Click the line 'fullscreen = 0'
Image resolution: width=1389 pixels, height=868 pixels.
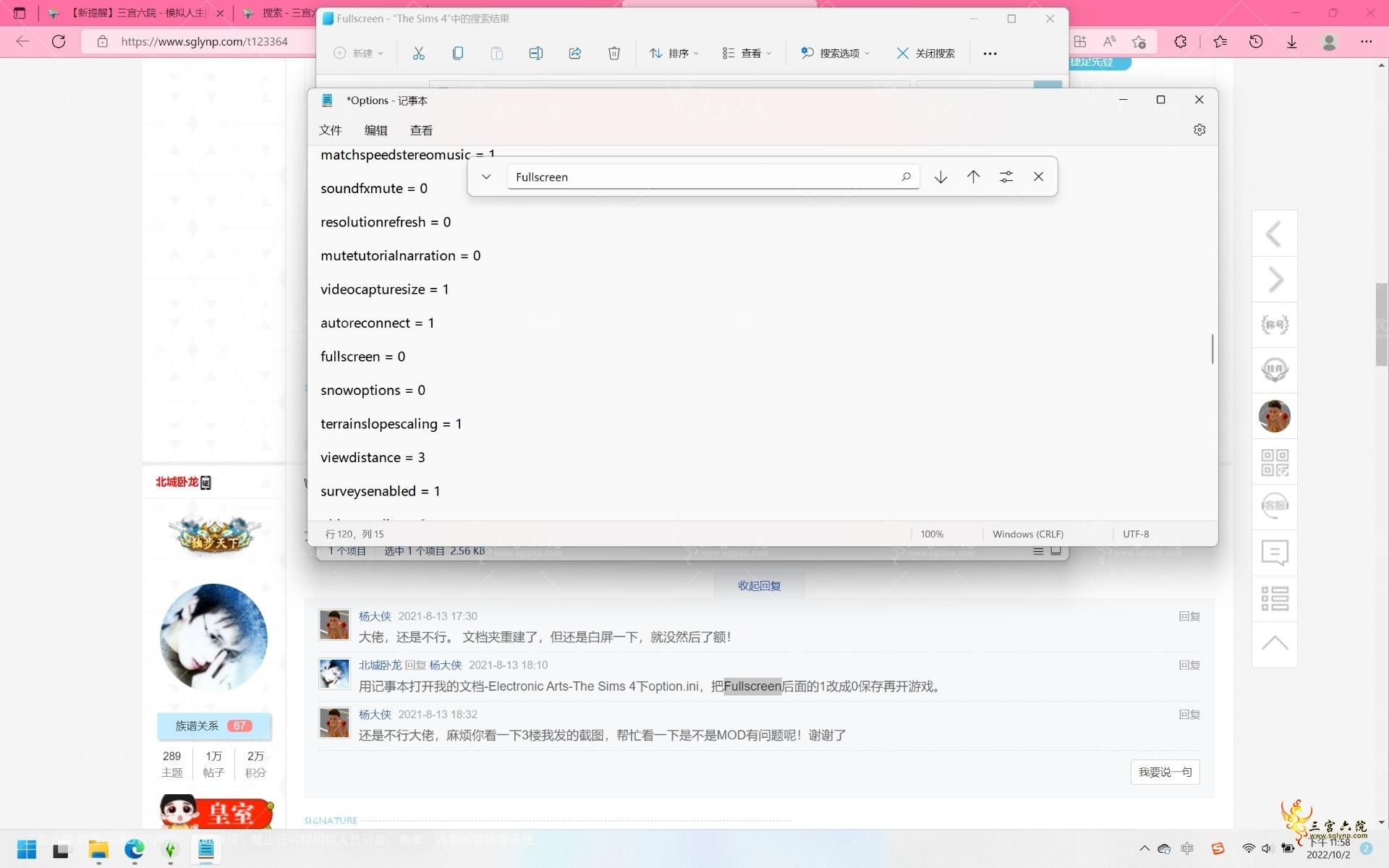click(x=363, y=357)
